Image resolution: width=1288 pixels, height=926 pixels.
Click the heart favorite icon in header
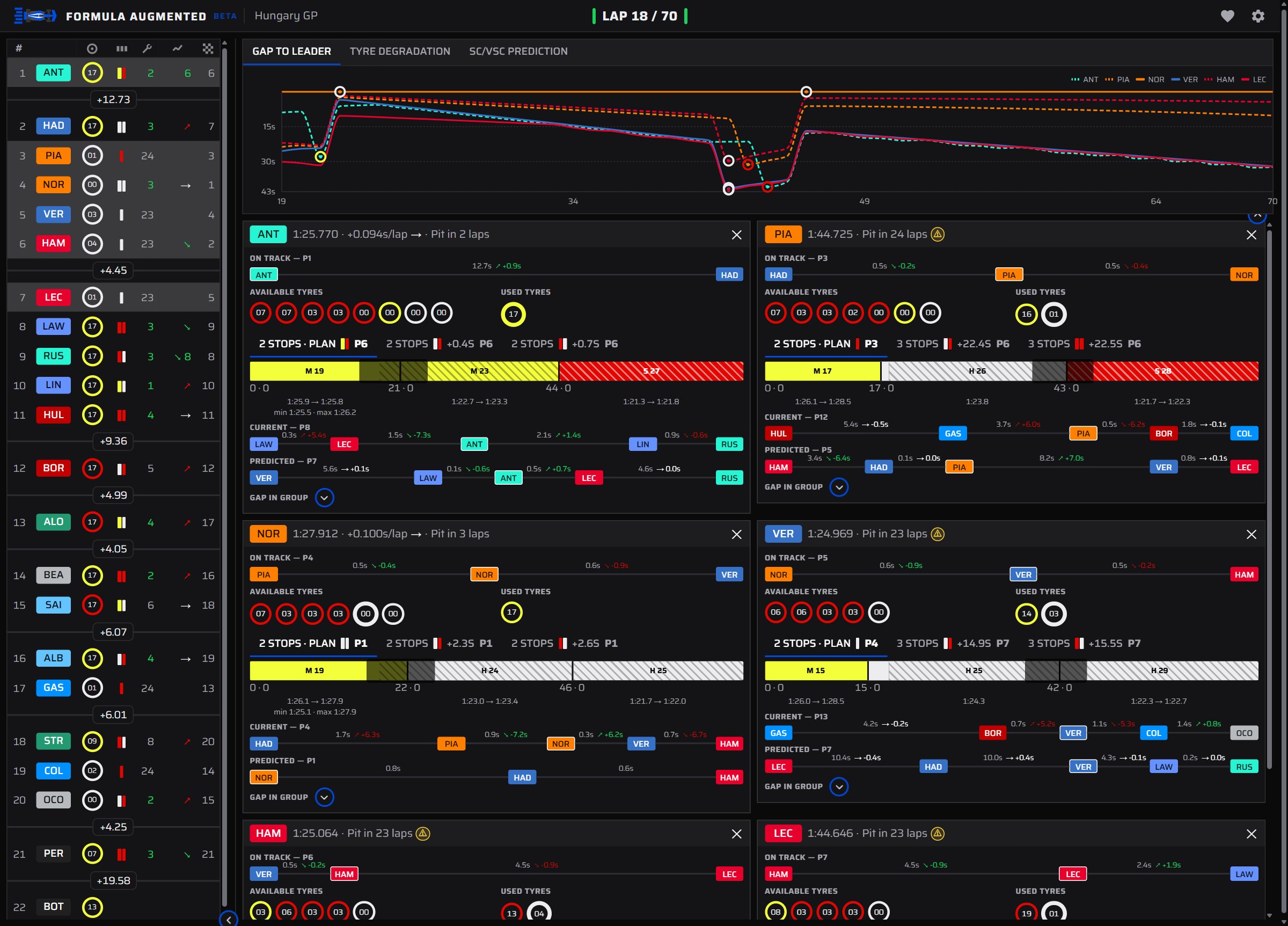(1227, 16)
